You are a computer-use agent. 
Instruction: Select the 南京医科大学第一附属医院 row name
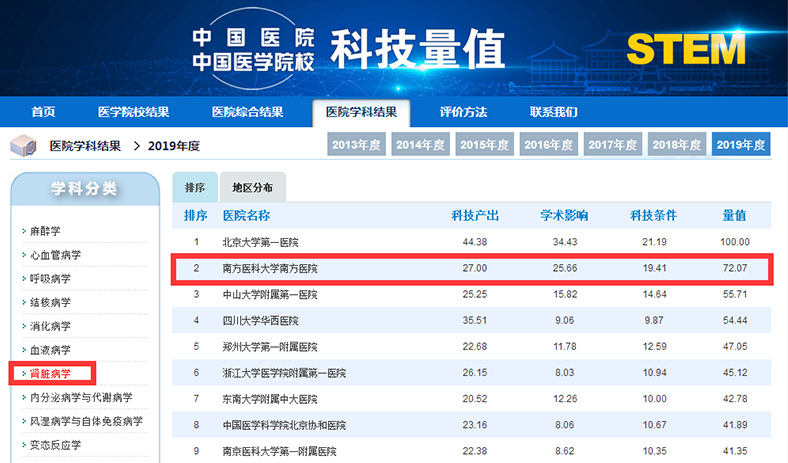tap(279, 451)
